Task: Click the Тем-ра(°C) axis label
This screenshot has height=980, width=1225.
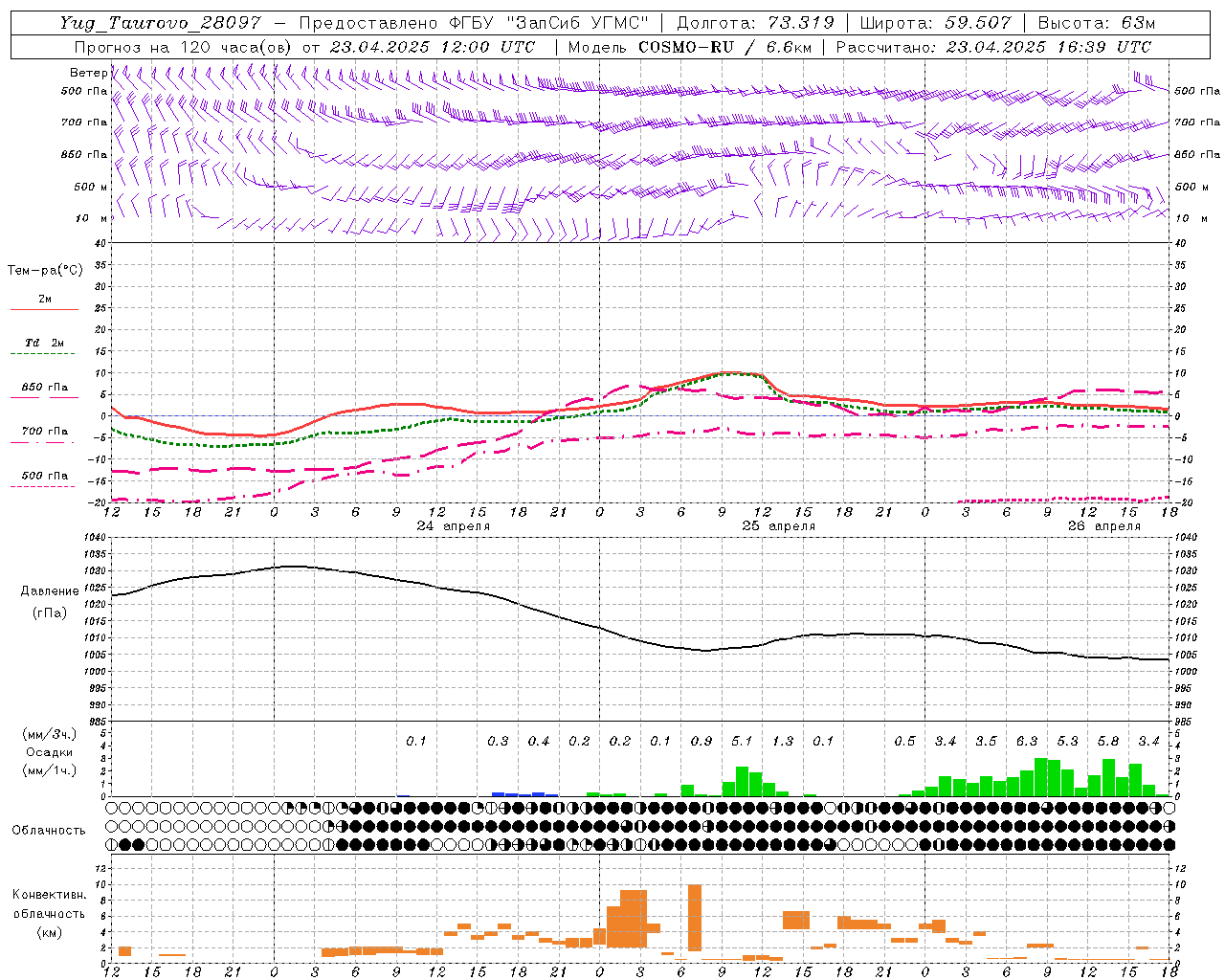Action: coord(45,271)
